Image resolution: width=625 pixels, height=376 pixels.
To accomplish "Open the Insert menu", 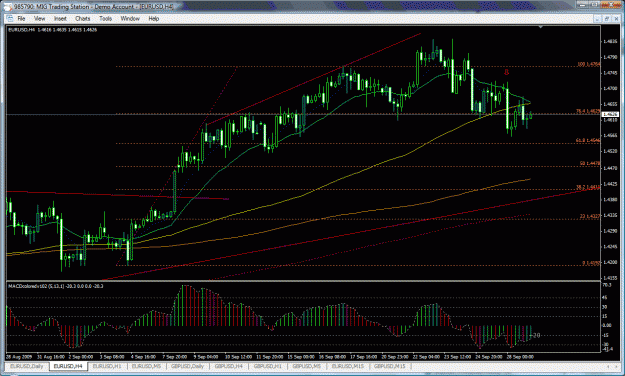I will 60,19.
